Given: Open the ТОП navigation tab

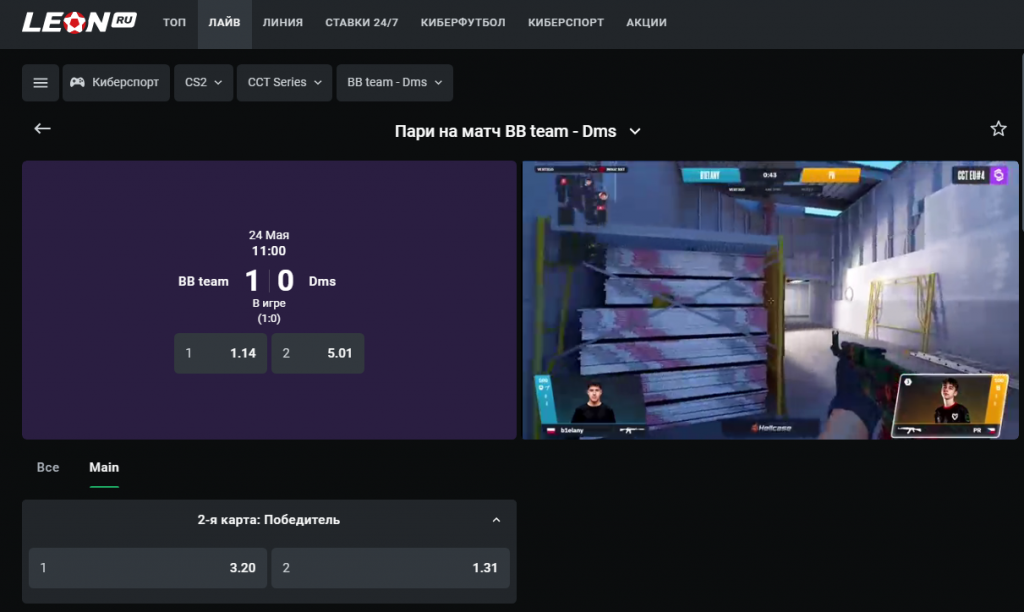Looking at the screenshot, I should pos(174,22).
